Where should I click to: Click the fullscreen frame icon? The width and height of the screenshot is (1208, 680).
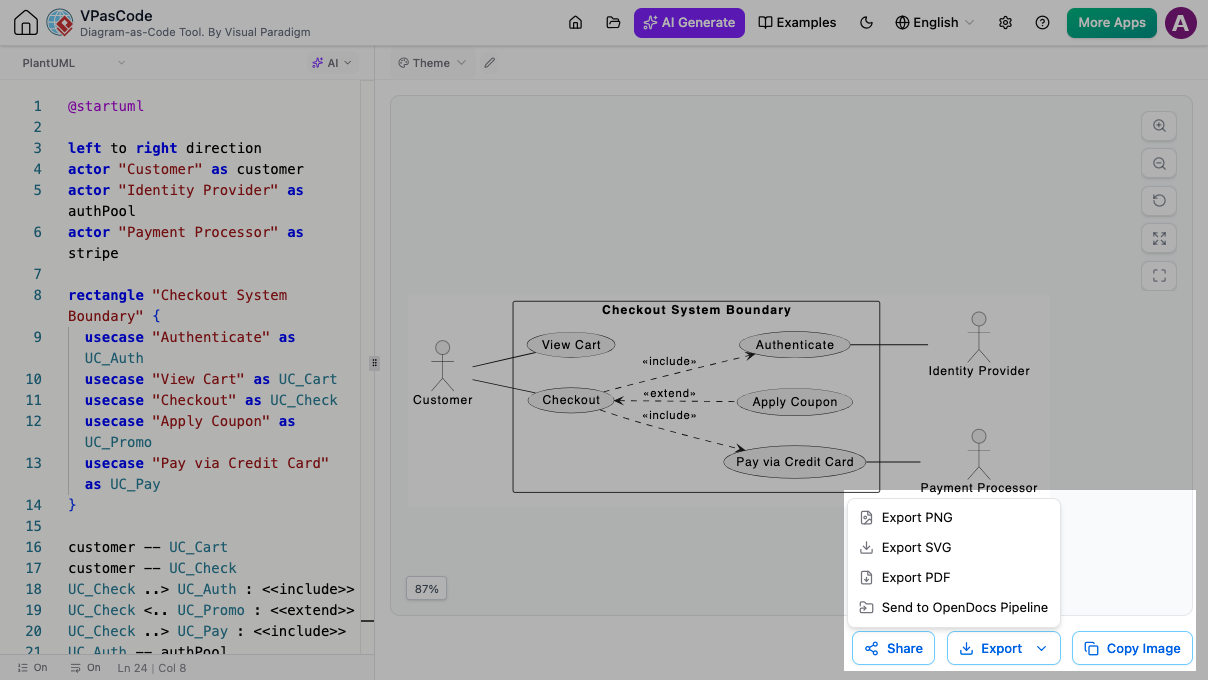coord(1159,275)
